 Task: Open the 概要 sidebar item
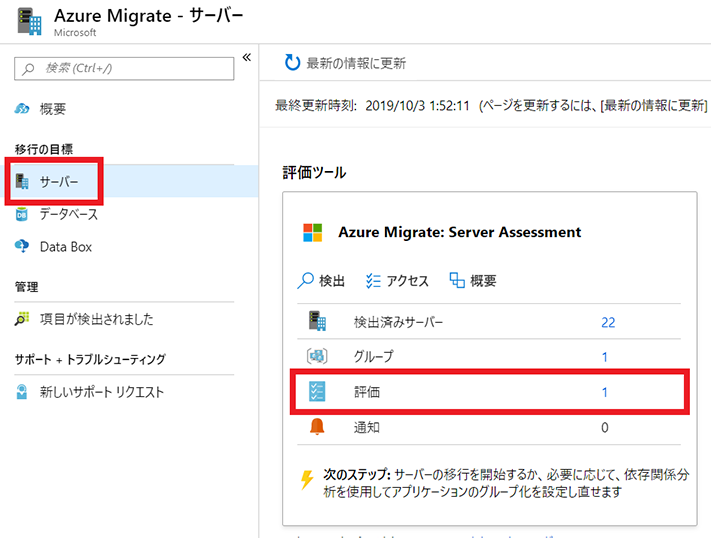coord(53,109)
